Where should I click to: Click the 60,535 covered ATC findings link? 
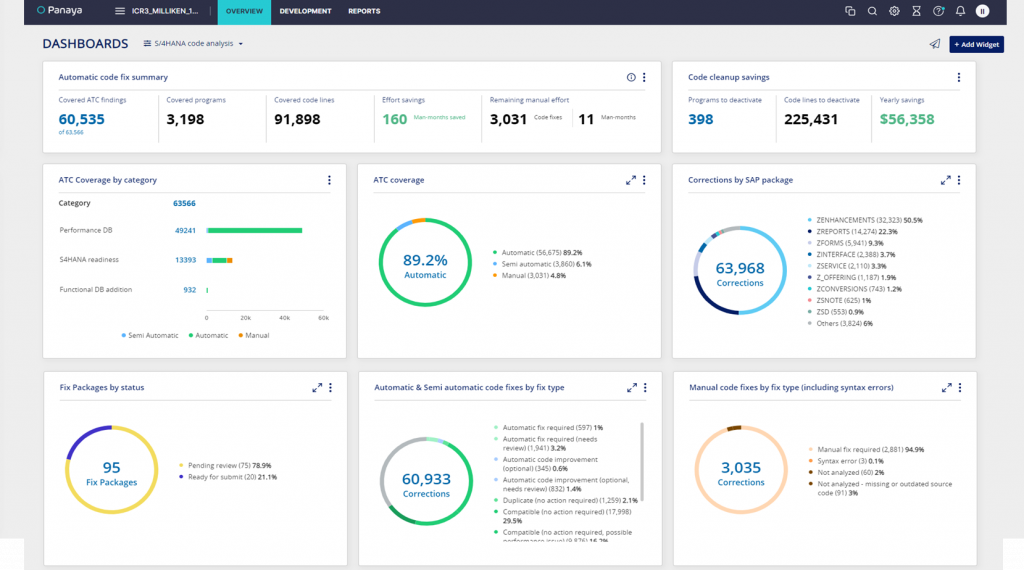(81, 119)
